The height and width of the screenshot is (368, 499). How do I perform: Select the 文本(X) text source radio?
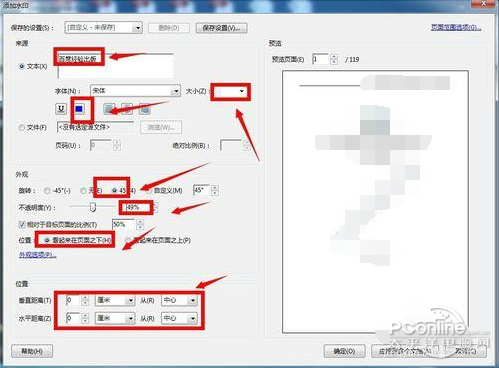click(x=22, y=66)
